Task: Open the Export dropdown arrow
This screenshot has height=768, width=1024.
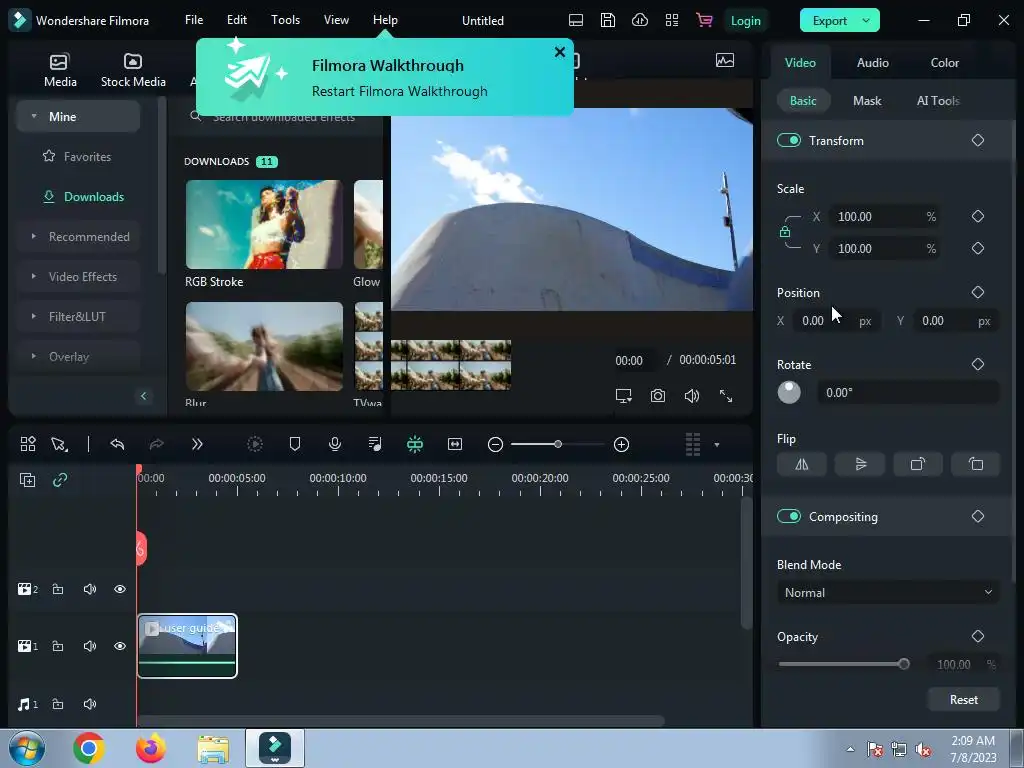Action: click(867, 21)
